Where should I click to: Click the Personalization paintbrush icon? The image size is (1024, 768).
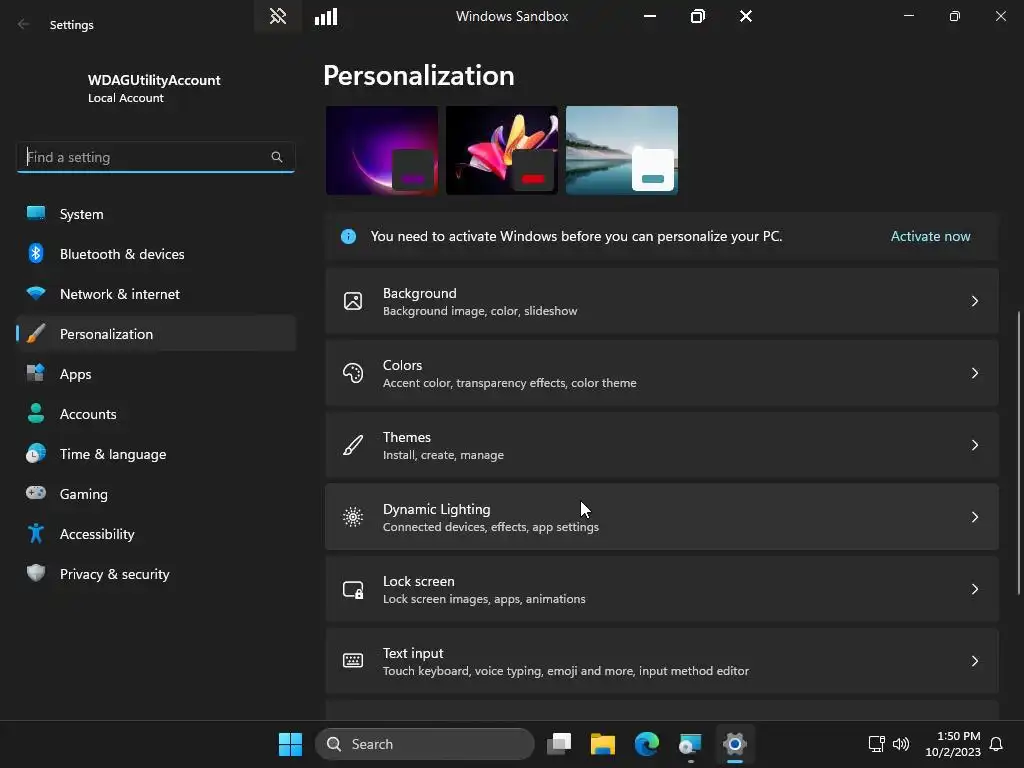36,334
